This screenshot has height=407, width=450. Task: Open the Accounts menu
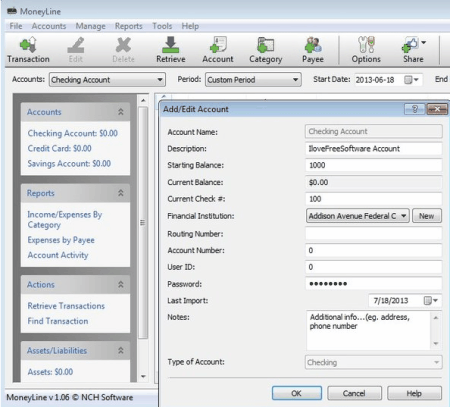[49, 26]
